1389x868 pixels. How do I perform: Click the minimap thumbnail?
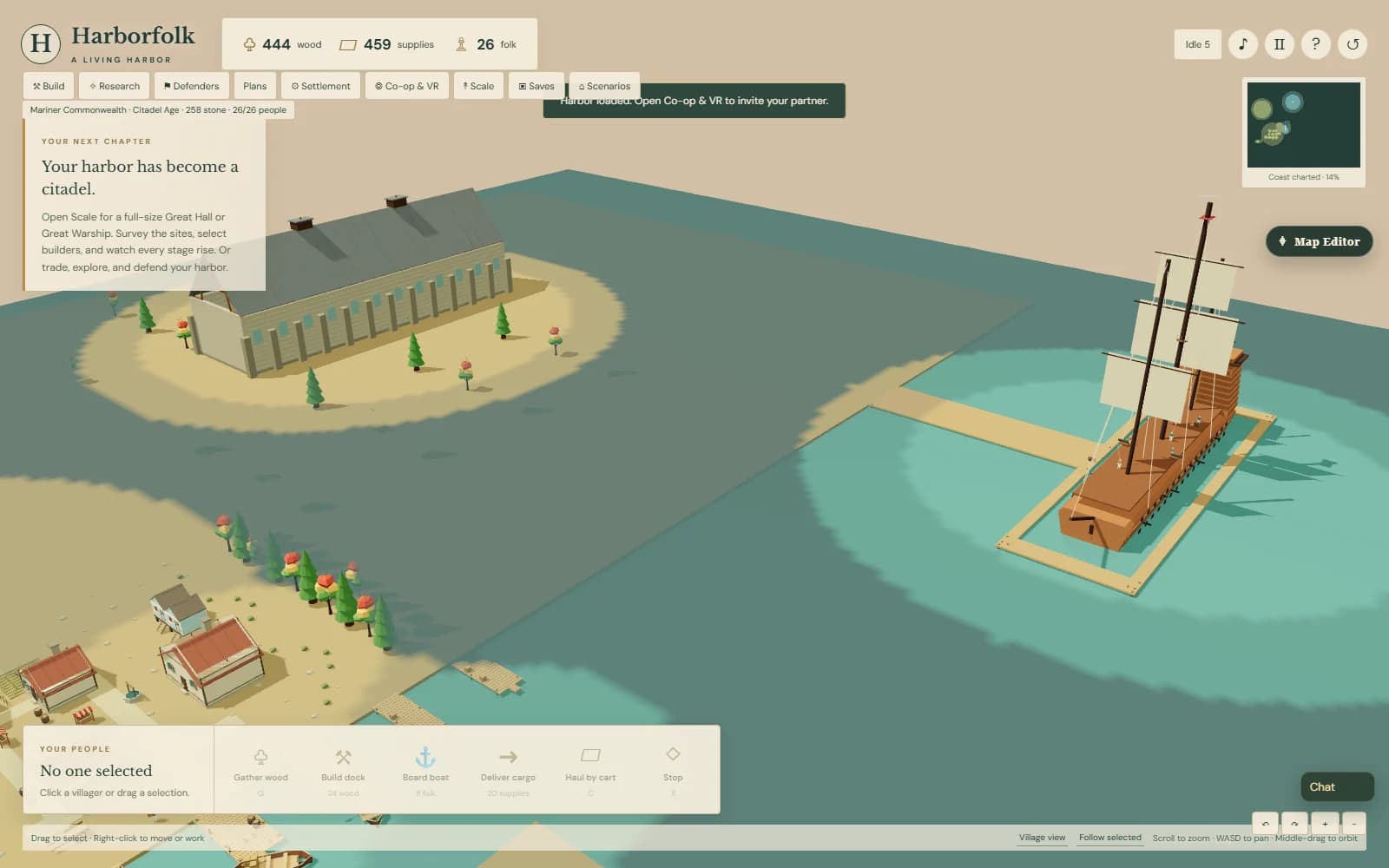pyautogui.click(x=1303, y=125)
